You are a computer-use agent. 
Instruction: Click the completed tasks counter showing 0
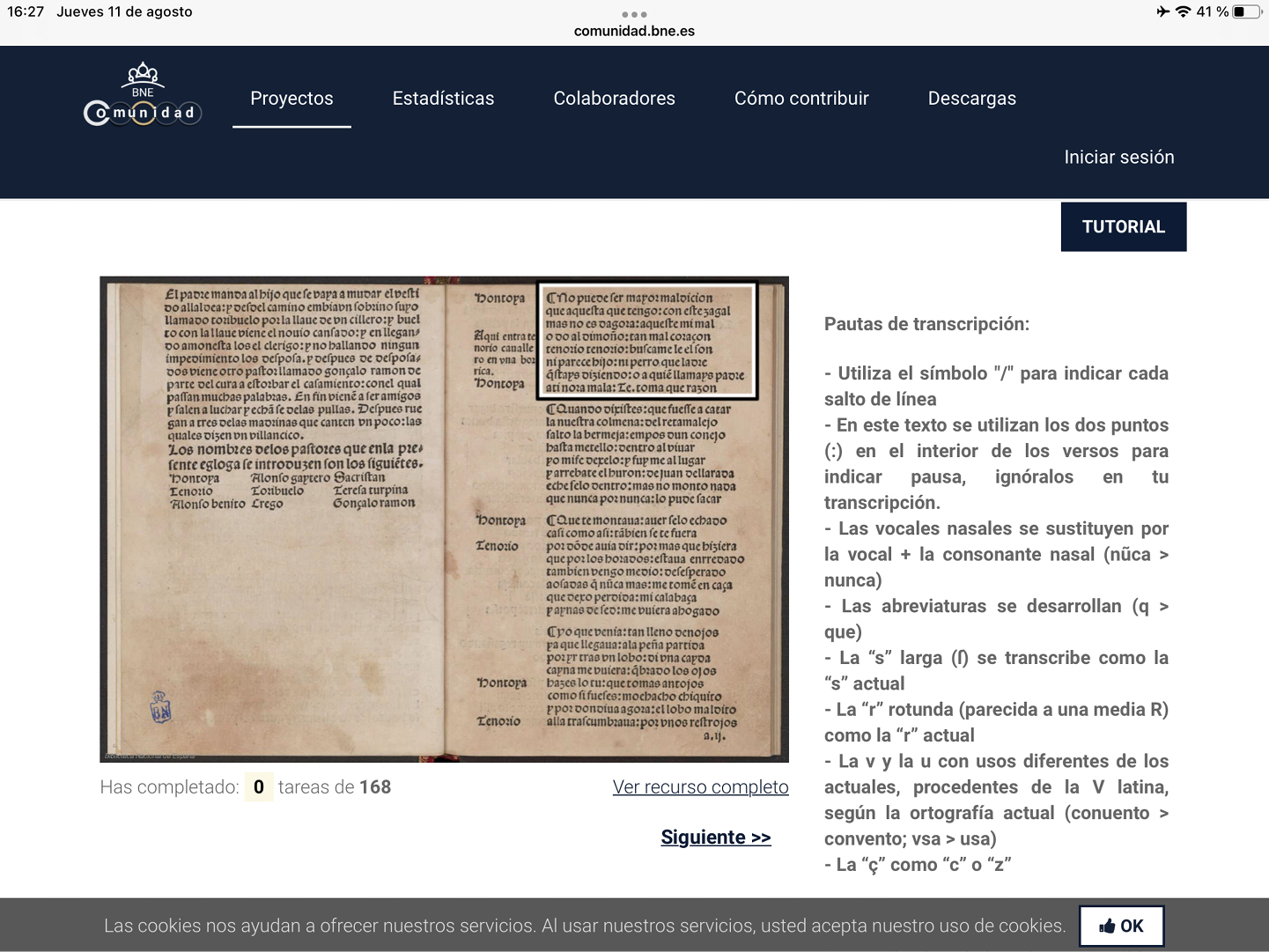click(x=258, y=787)
